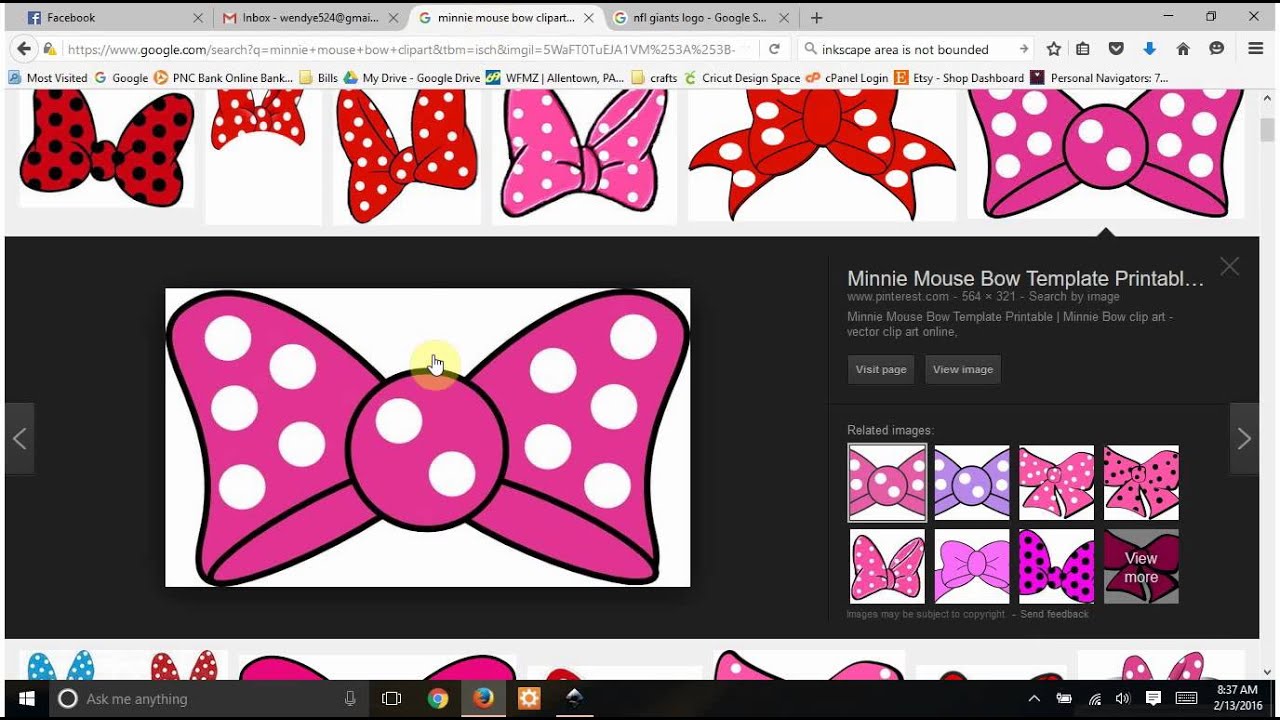Close the image preview panel X
Viewport: 1280px width, 720px height.
1230,266
